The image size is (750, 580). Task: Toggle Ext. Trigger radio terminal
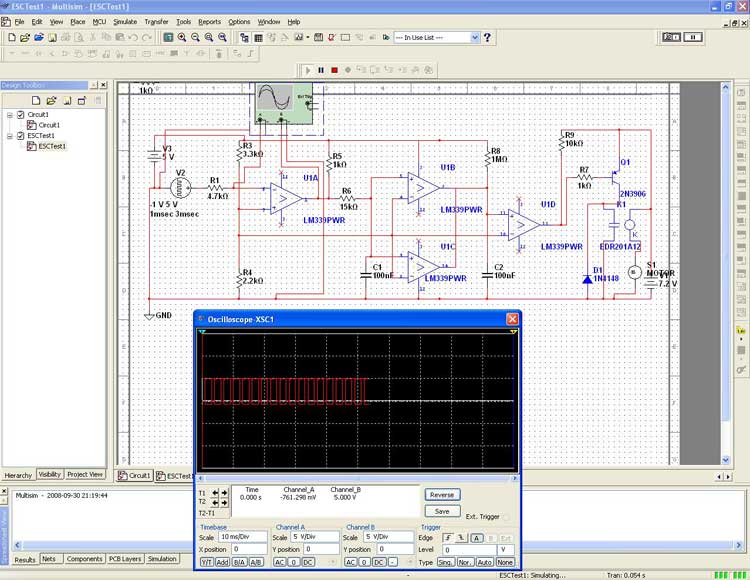[x=506, y=517]
